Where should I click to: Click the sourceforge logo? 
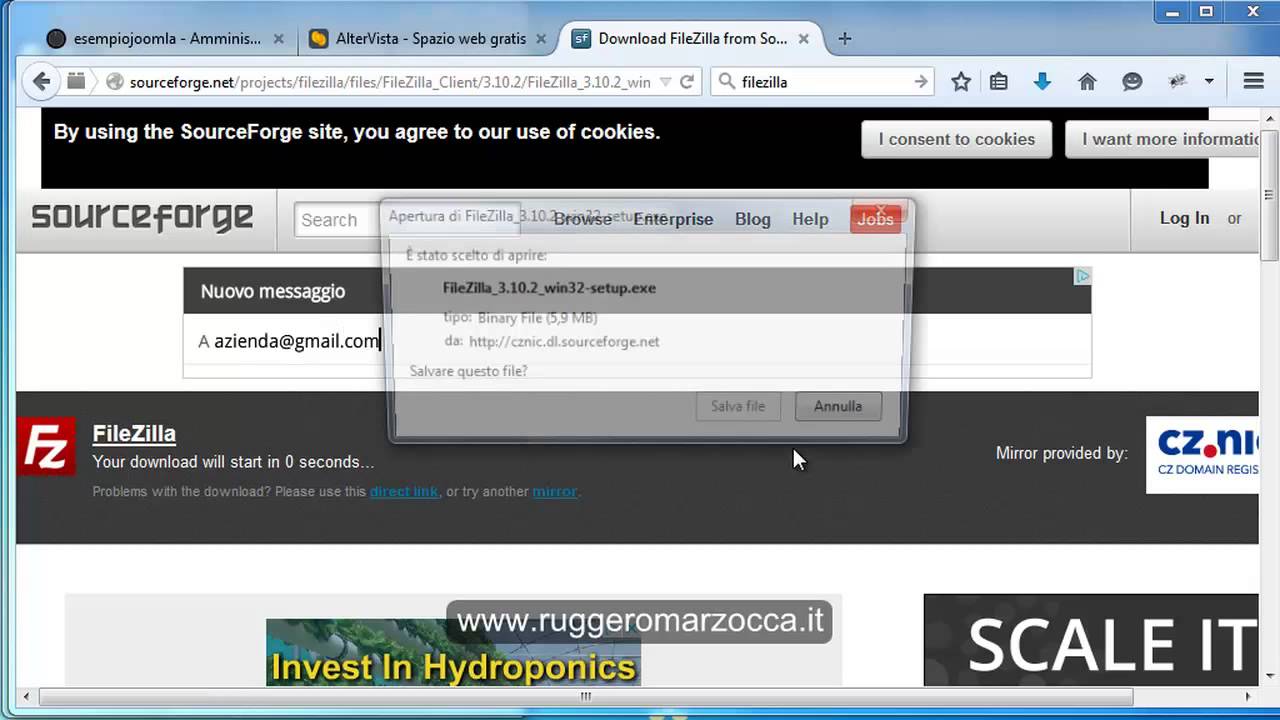[x=142, y=217]
